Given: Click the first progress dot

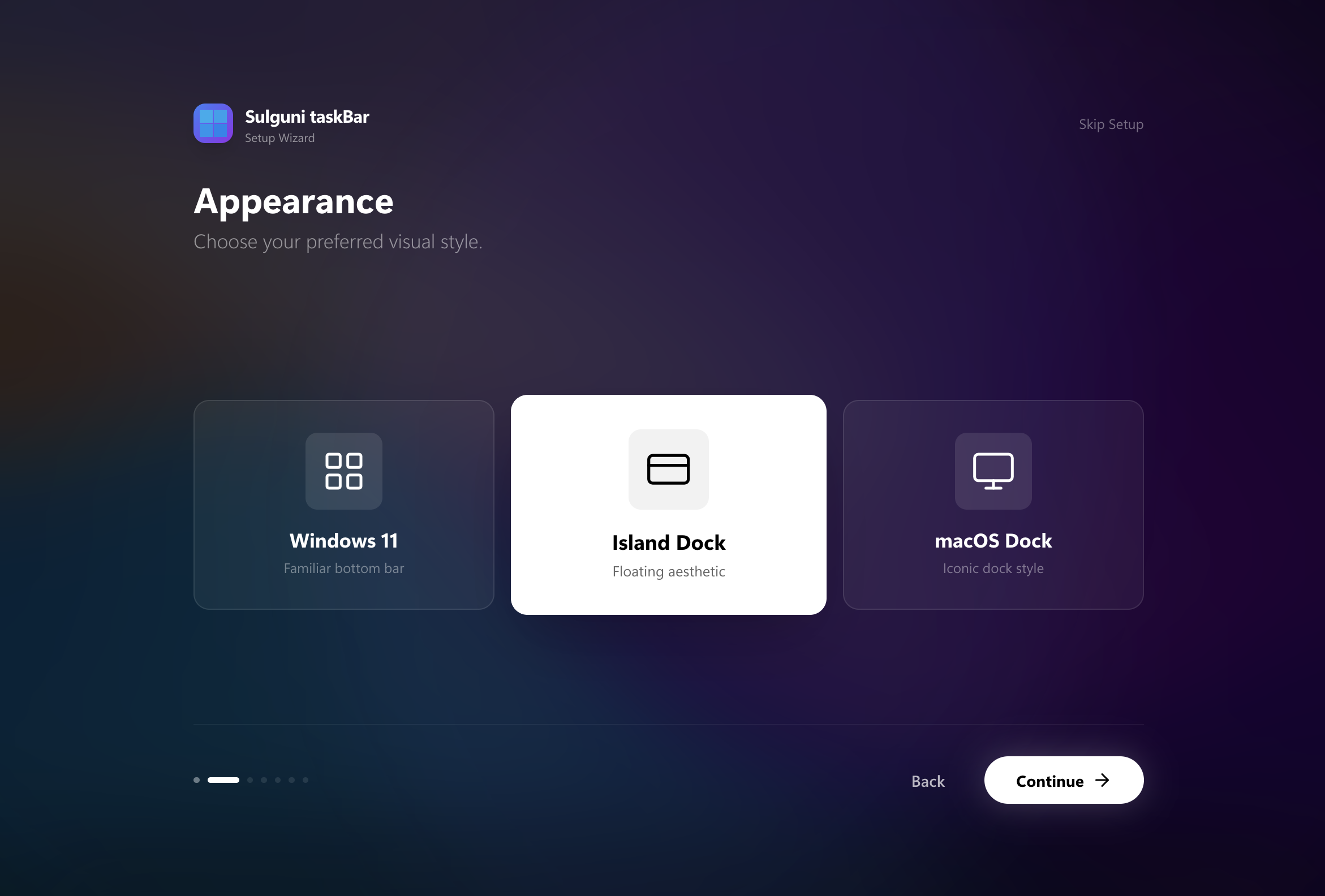Looking at the screenshot, I should 196,780.
